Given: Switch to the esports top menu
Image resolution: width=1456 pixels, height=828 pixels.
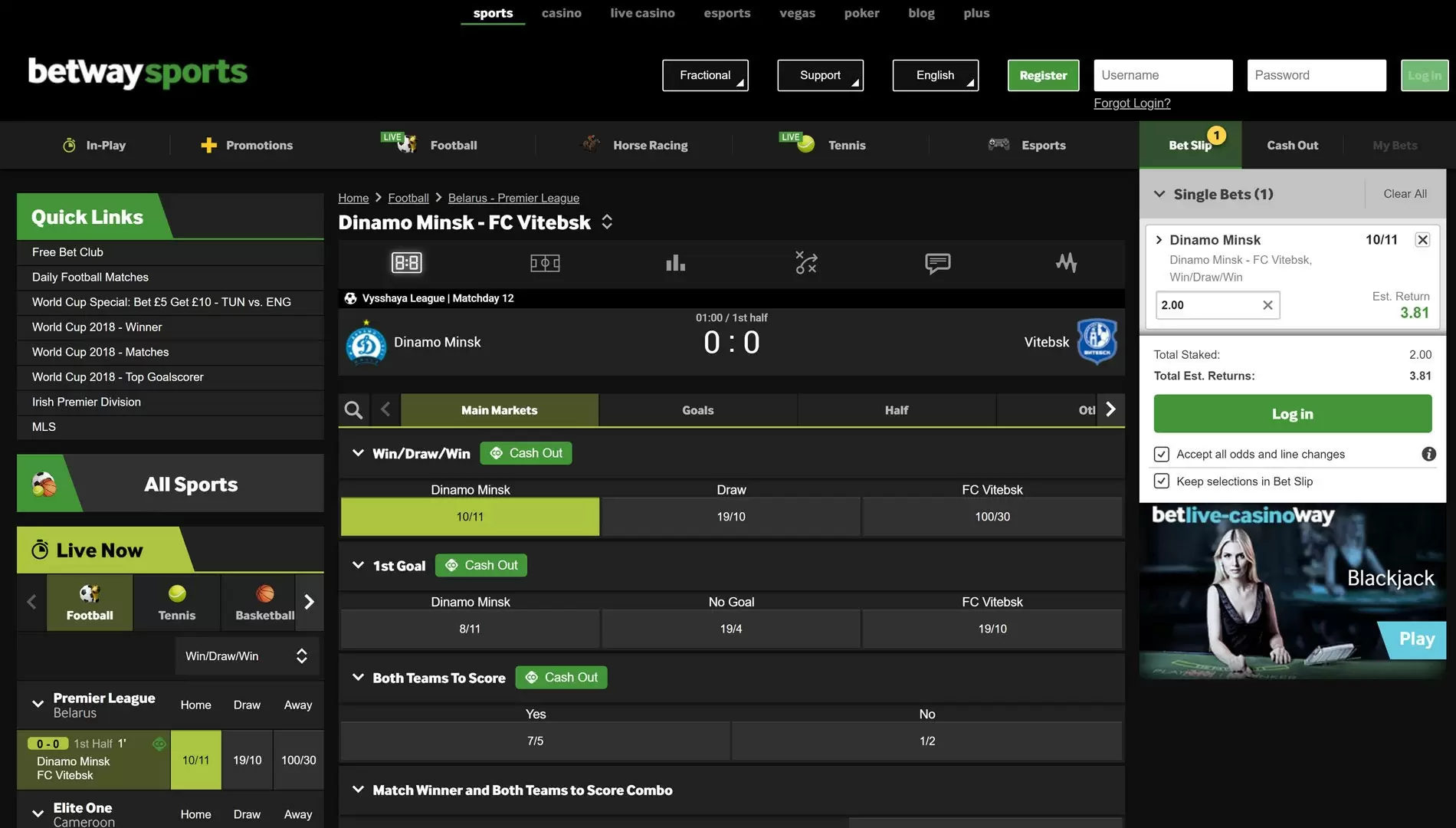Looking at the screenshot, I should pos(726,13).
